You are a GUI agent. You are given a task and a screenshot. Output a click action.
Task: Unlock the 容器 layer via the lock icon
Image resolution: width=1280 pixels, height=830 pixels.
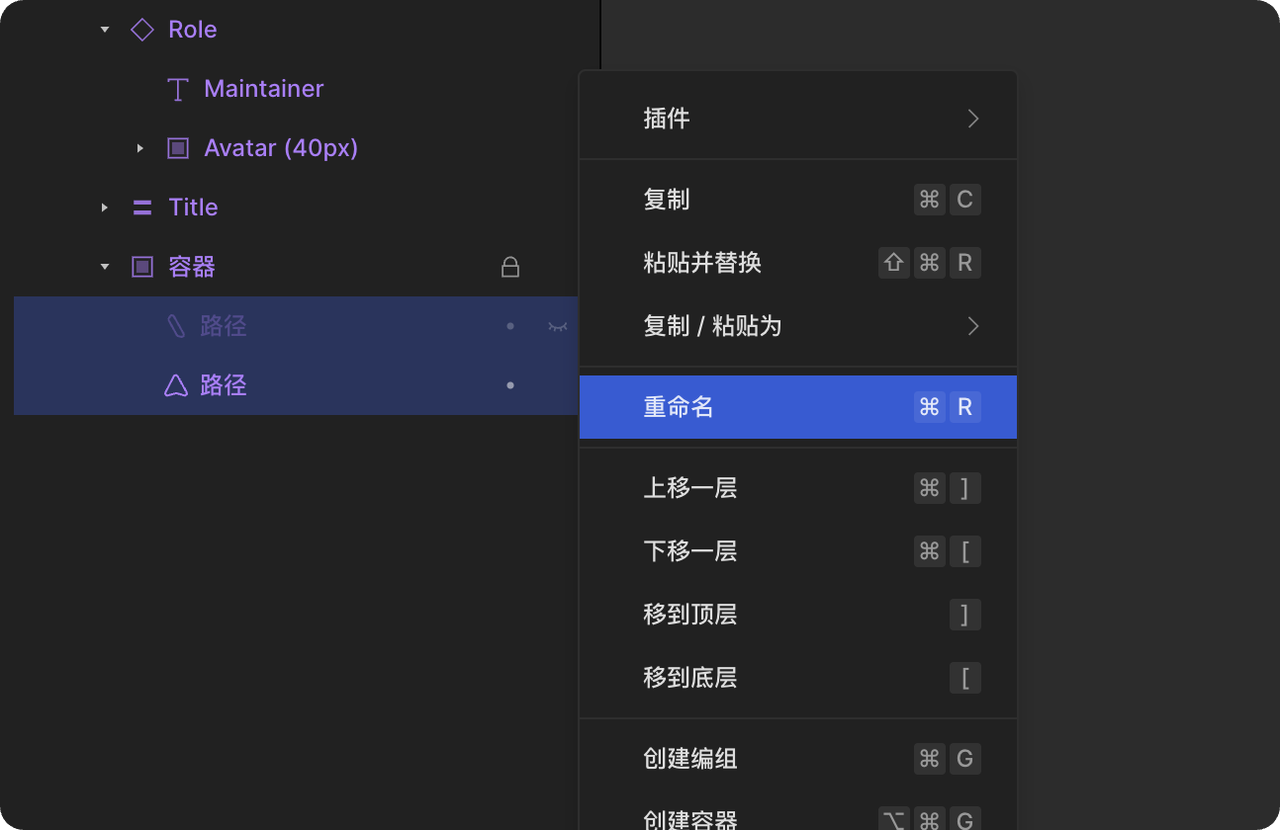[510, 267]
